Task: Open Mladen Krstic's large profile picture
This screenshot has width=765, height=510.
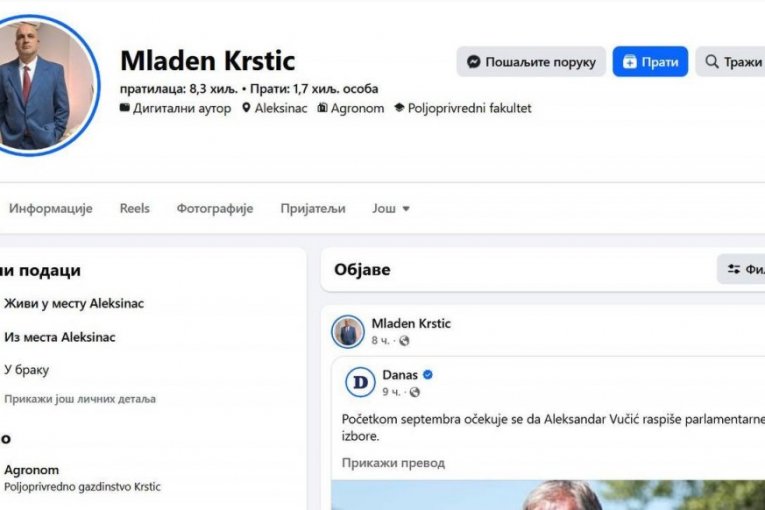Action: [x=45, y=85]
